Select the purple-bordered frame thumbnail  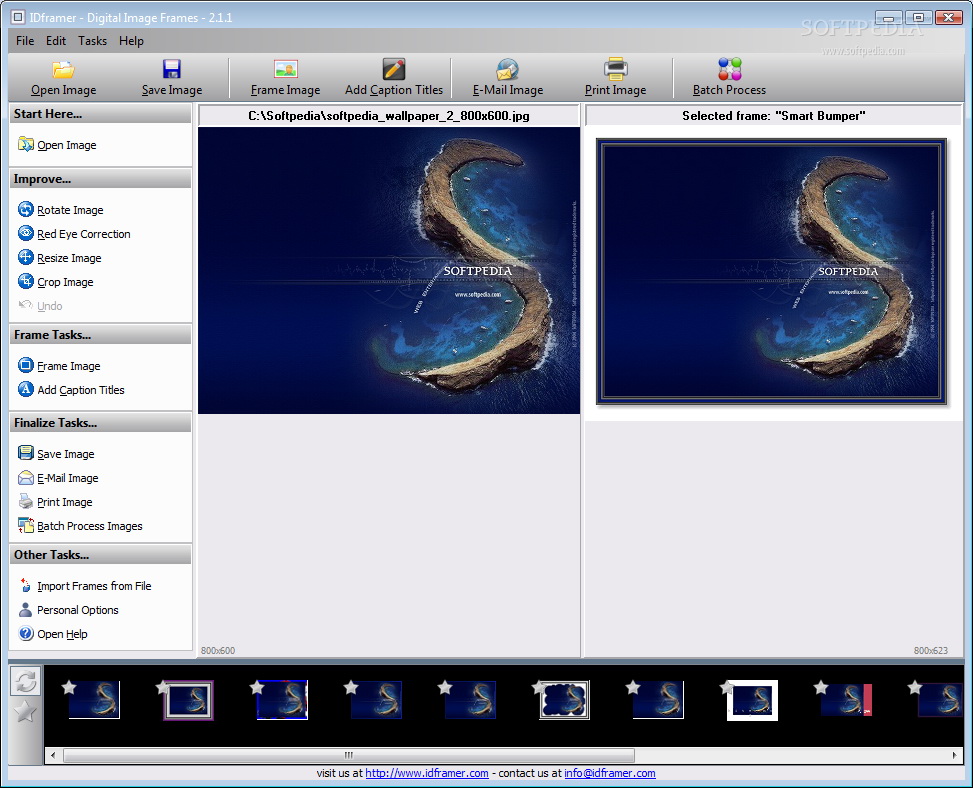pos(188,701)
